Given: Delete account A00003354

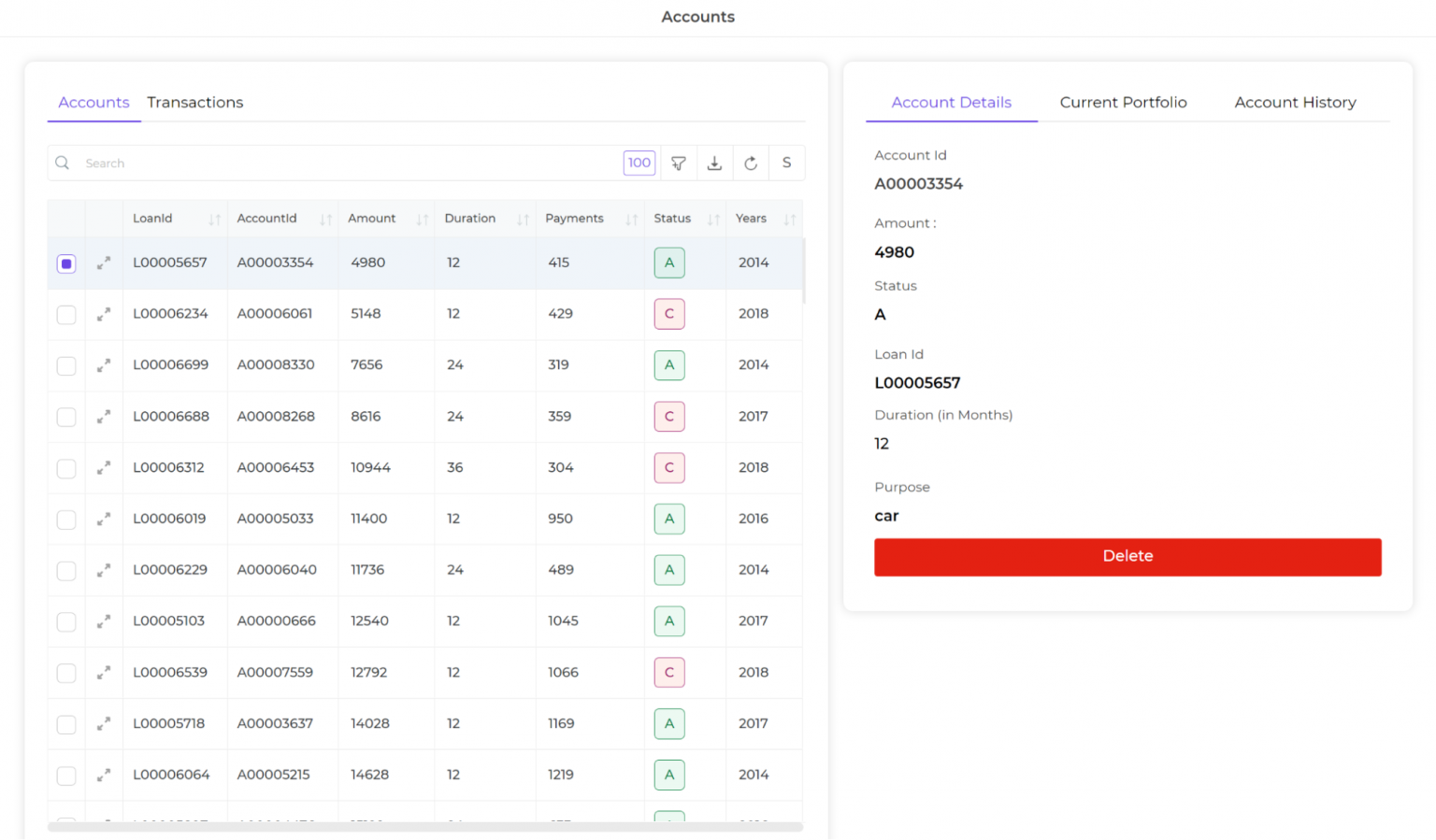Looking at the screenshot, I should click(1127, 556).
